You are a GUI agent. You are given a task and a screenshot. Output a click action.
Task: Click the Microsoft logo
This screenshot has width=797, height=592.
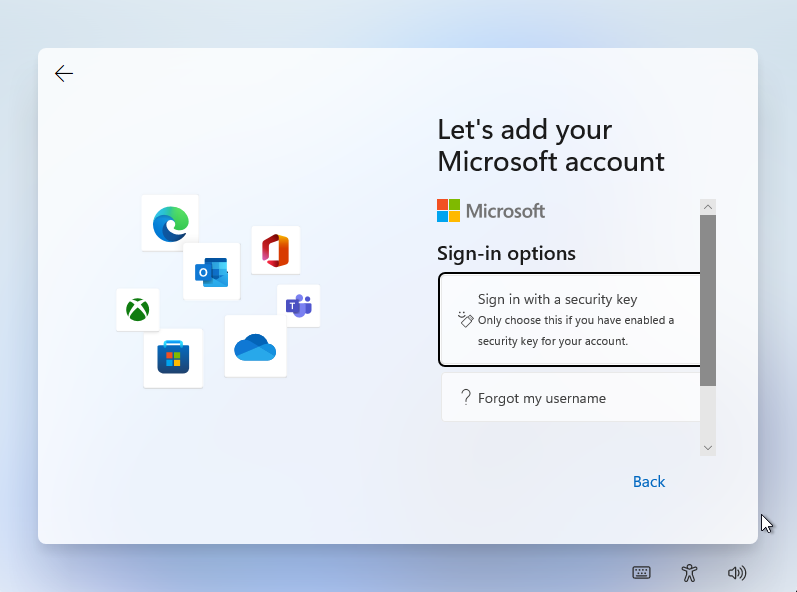coord(491,211)
